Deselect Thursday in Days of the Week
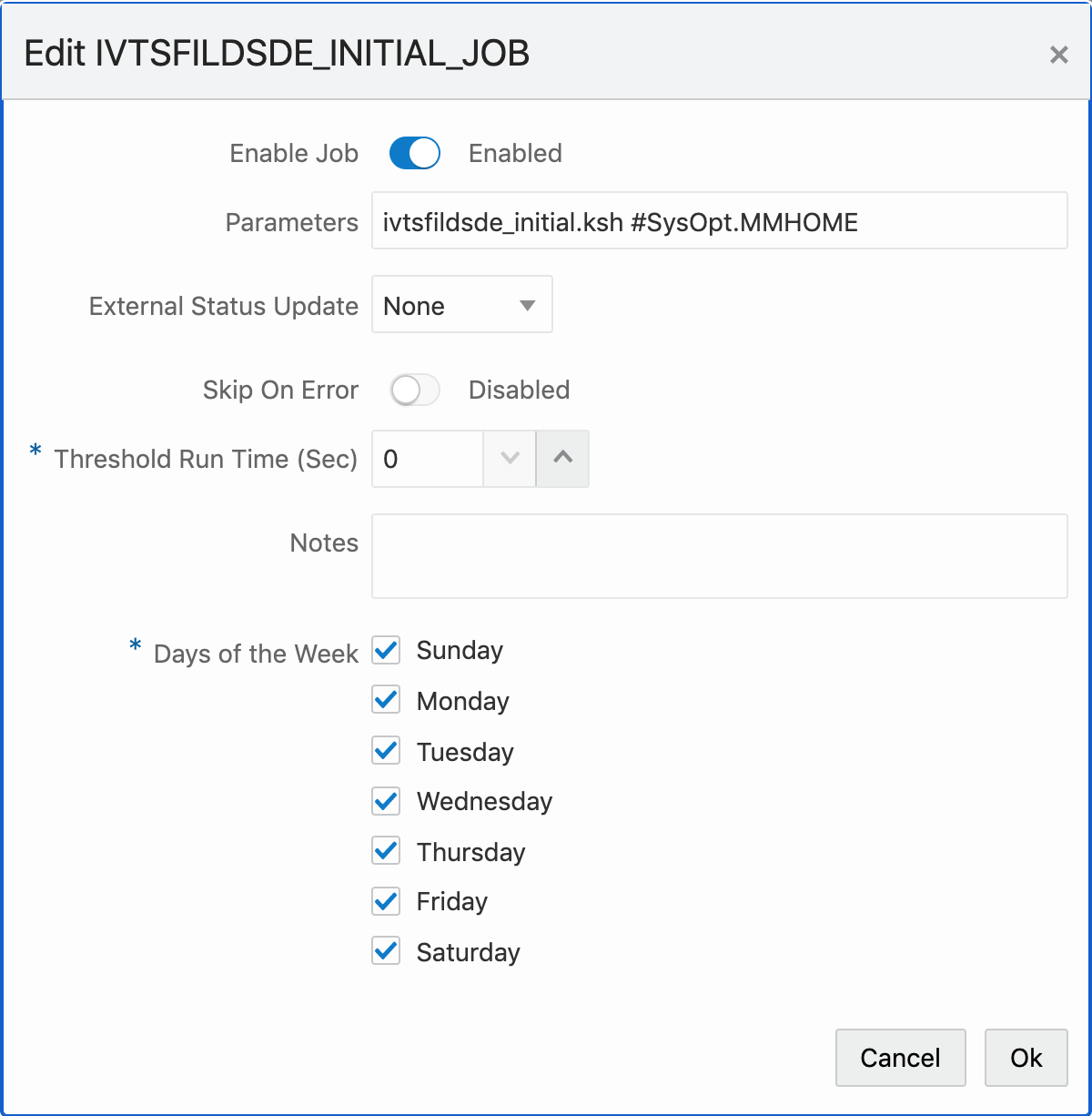The image size is (1092, 1116). click(x=385, y=851)
